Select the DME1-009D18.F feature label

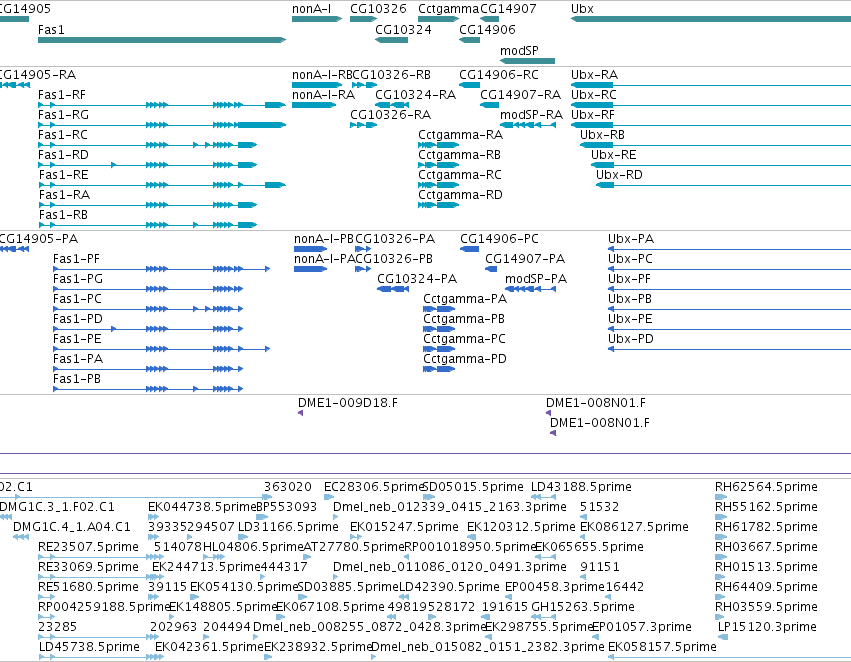(348, 403)
